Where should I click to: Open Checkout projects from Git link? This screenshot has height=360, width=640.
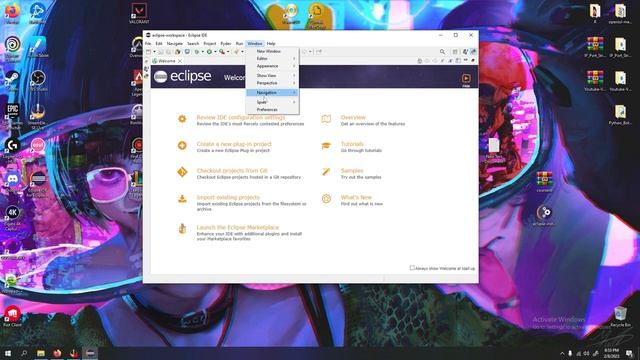[232, 171]
